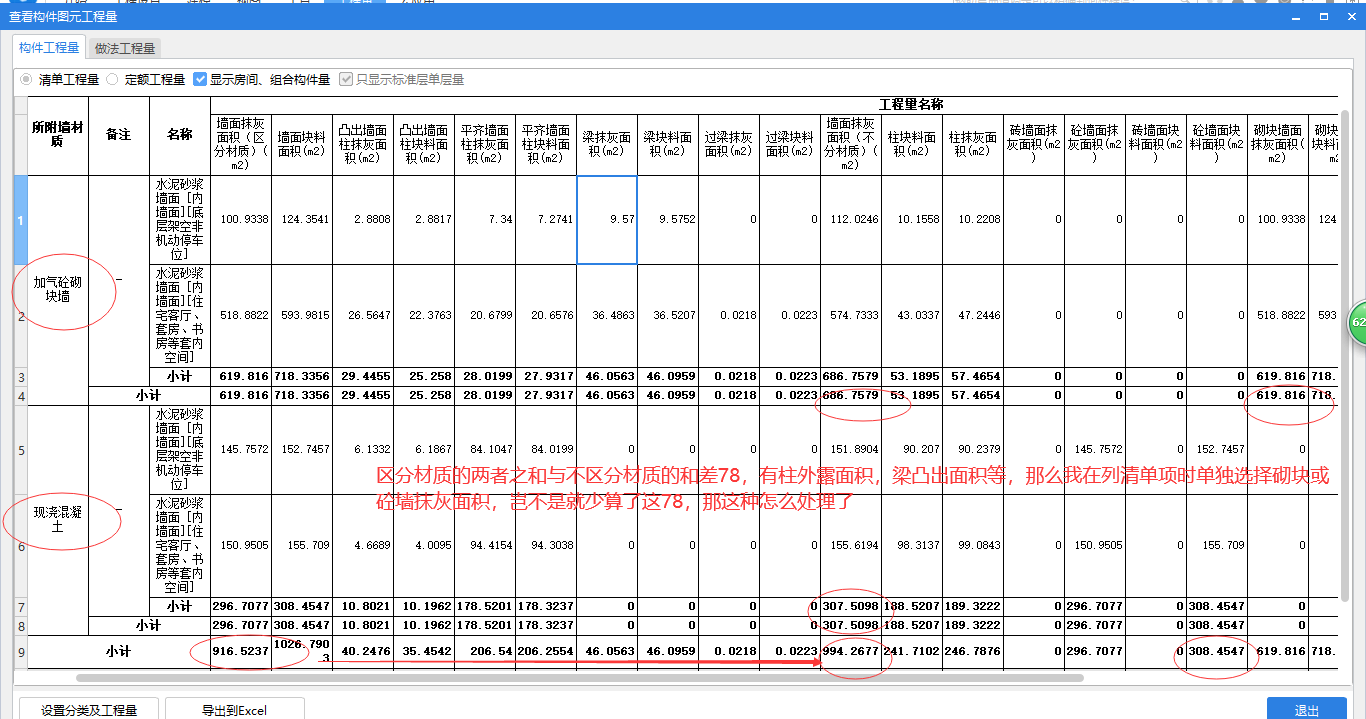
Task: Click the 砼墙面抹灰面积 column header
Action: 1095,144
